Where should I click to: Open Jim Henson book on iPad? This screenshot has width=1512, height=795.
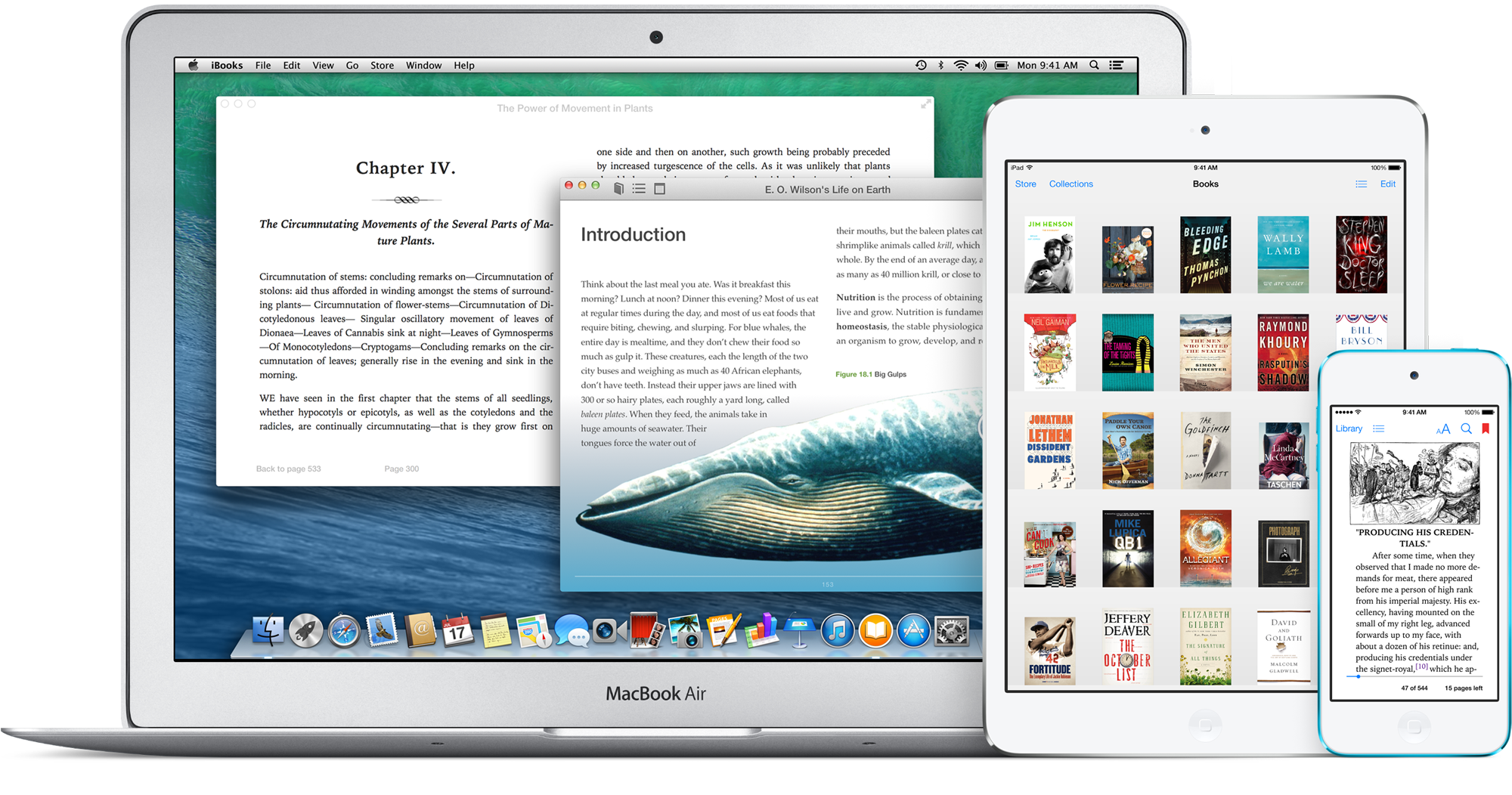(x=1049, y=255)
